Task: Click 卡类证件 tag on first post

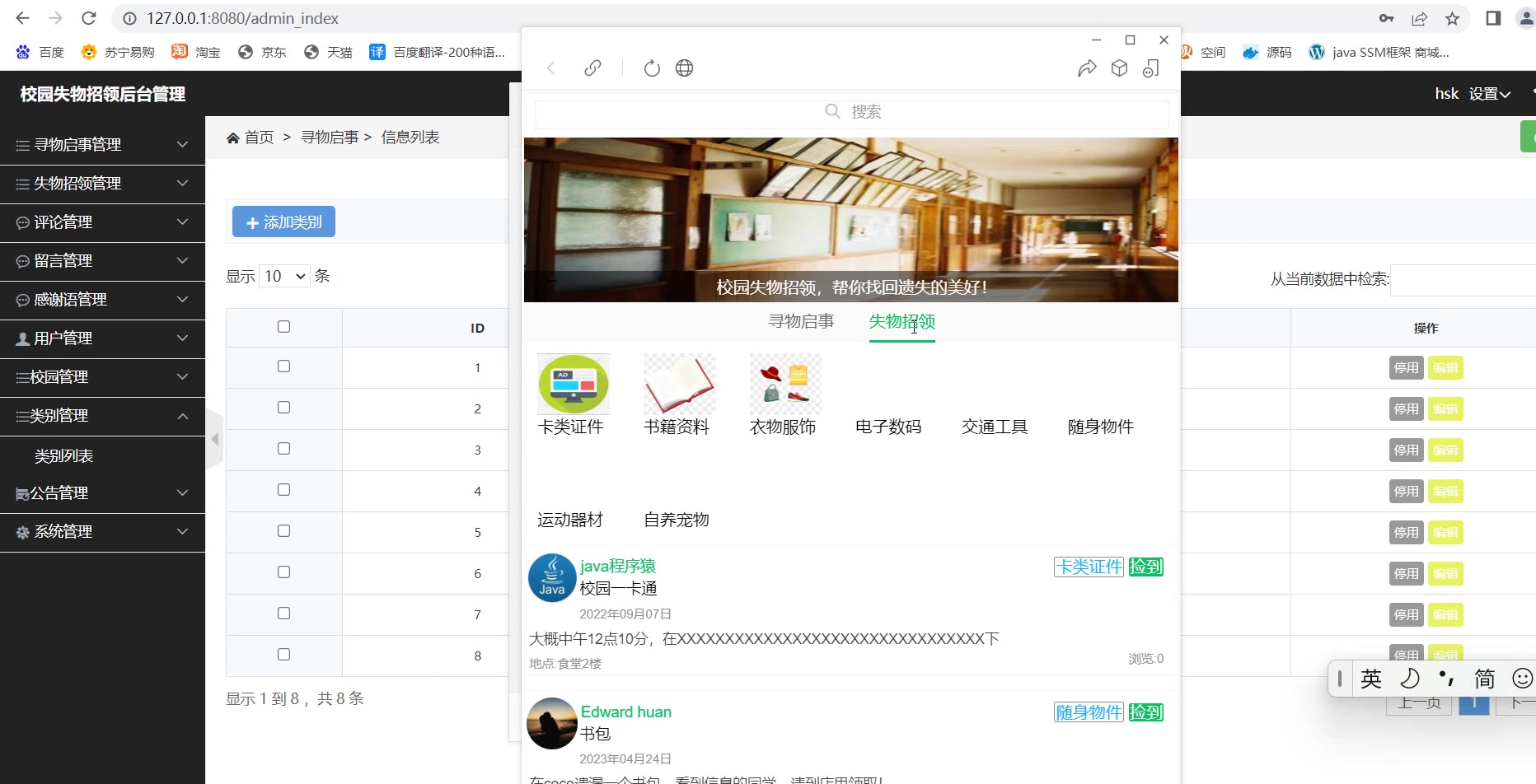Action: [1089, 567]
